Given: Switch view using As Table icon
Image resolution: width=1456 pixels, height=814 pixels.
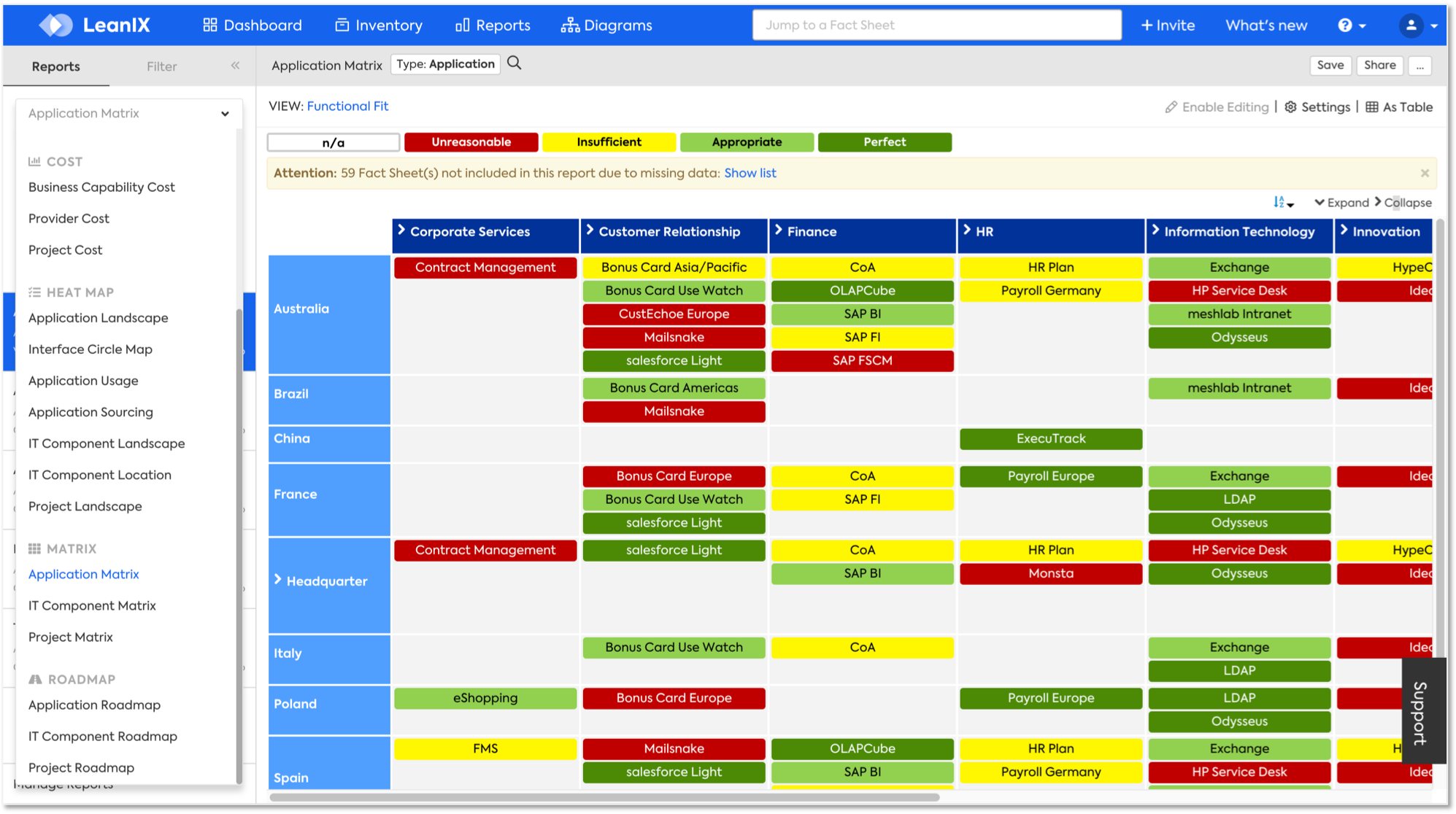Looking at the screenshot, I should click(1372, 107).
